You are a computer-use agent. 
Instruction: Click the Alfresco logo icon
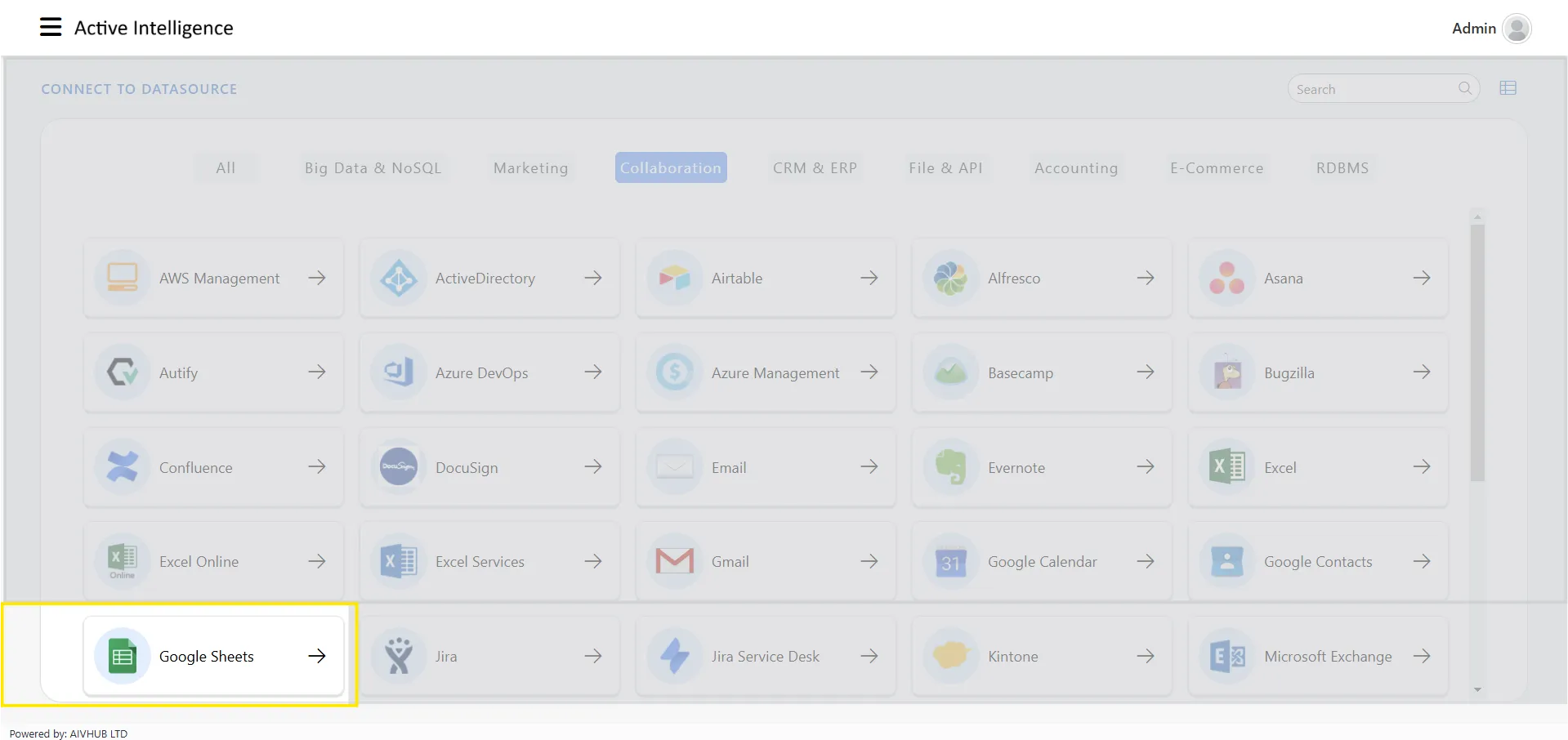(x=951, y=278)
